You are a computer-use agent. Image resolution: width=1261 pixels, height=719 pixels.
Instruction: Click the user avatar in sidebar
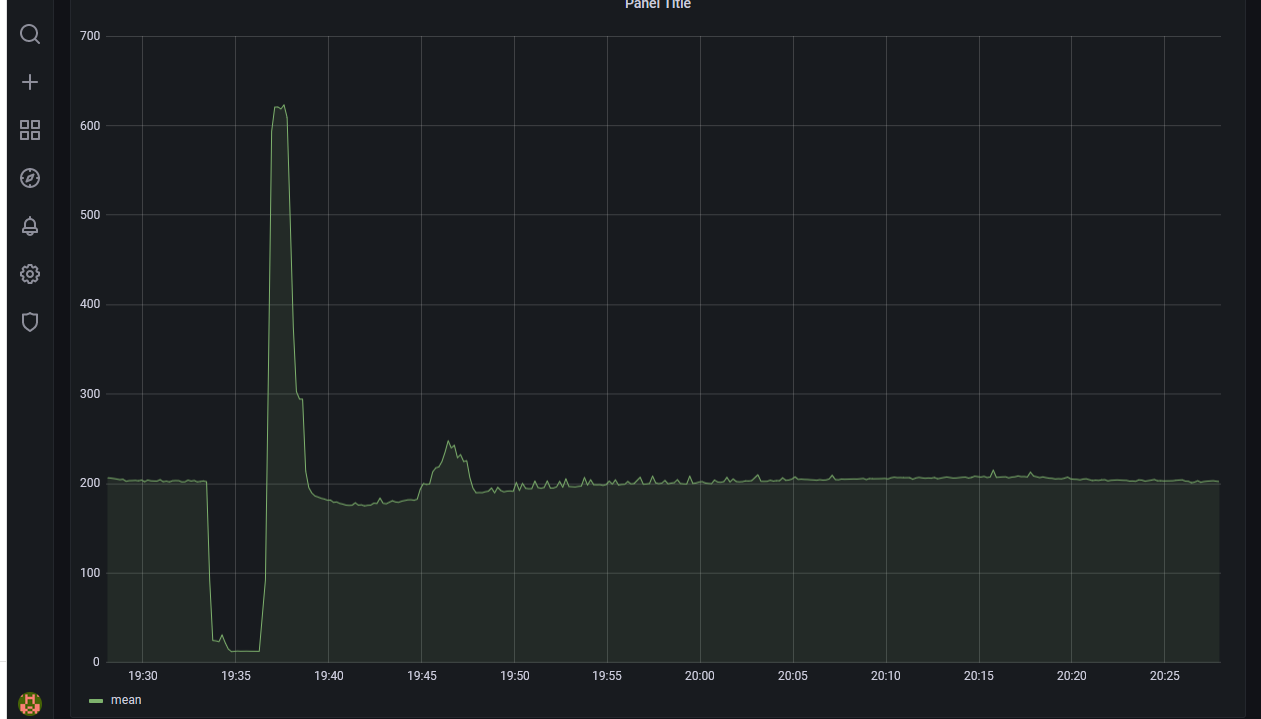30,704
